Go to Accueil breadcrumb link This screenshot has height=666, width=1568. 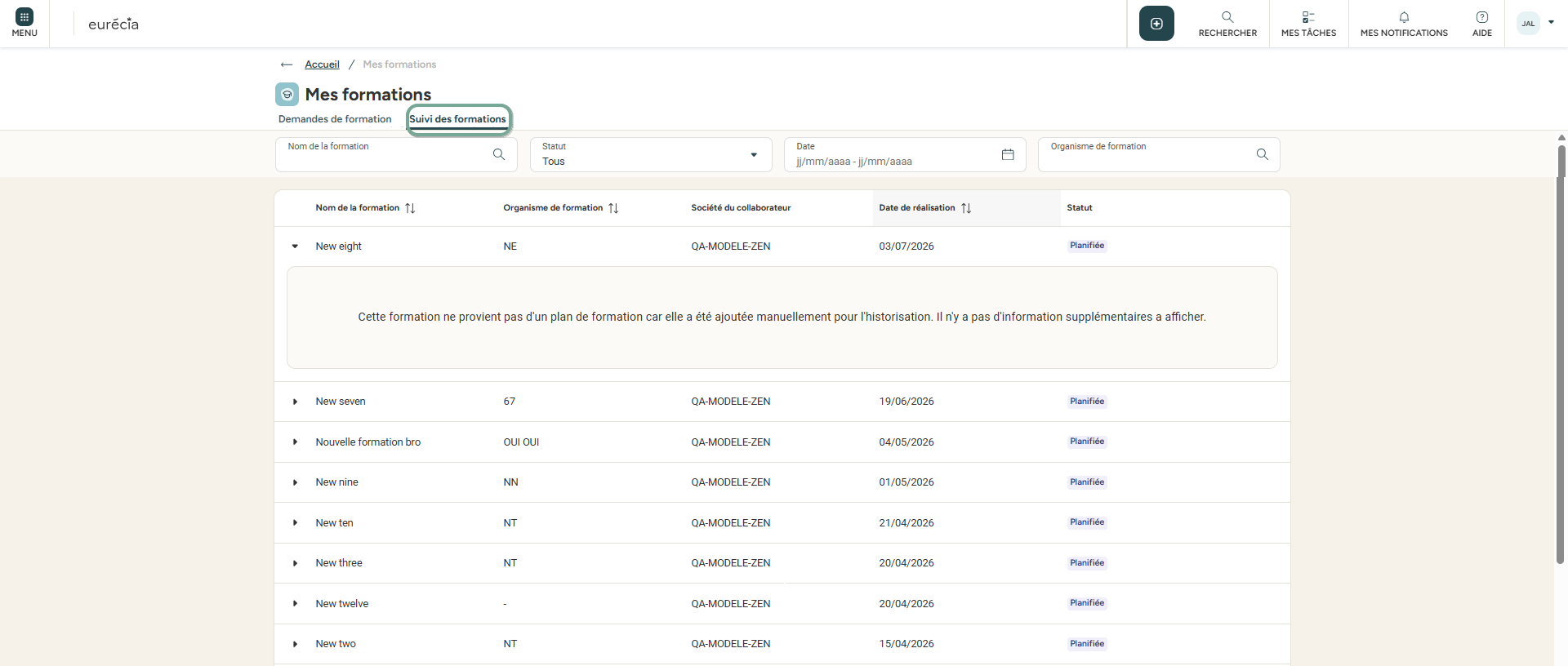[322, 64]
